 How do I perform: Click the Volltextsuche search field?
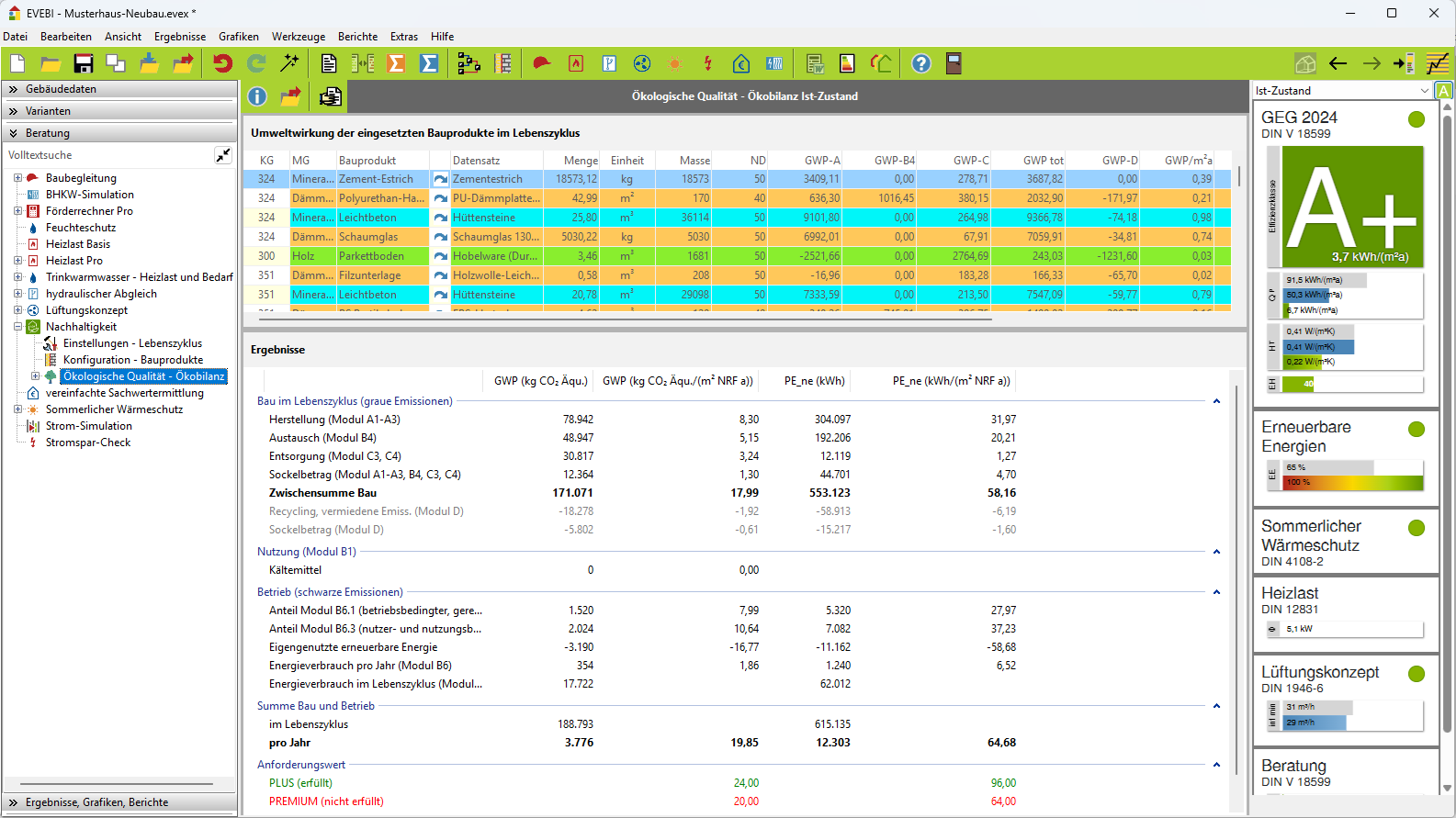tap(108, 155)
